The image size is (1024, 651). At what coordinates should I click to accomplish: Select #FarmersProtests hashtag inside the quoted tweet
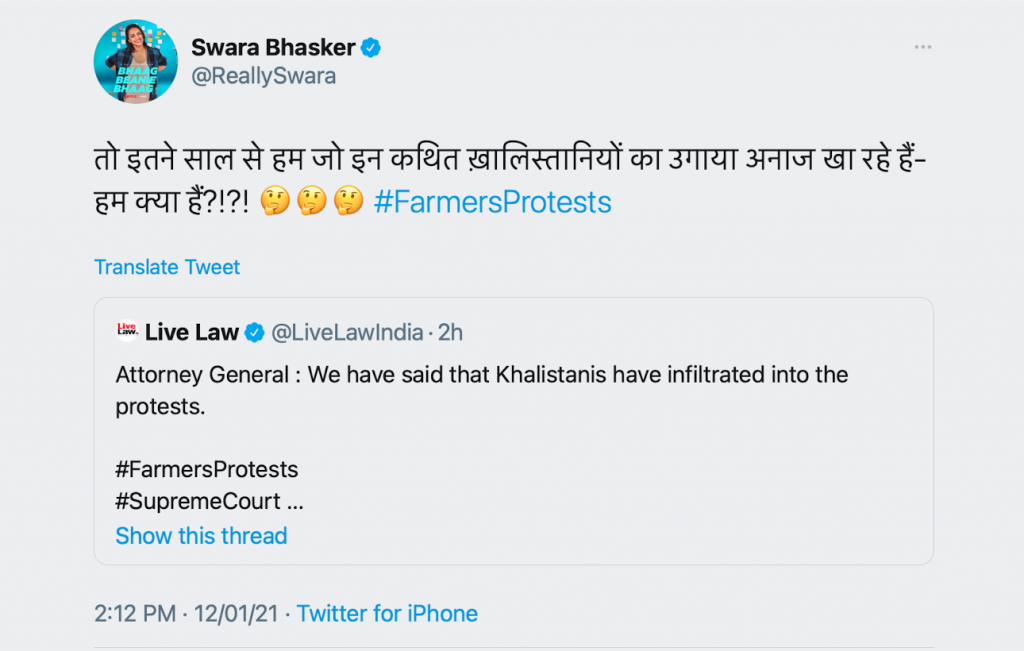point(207,469)
